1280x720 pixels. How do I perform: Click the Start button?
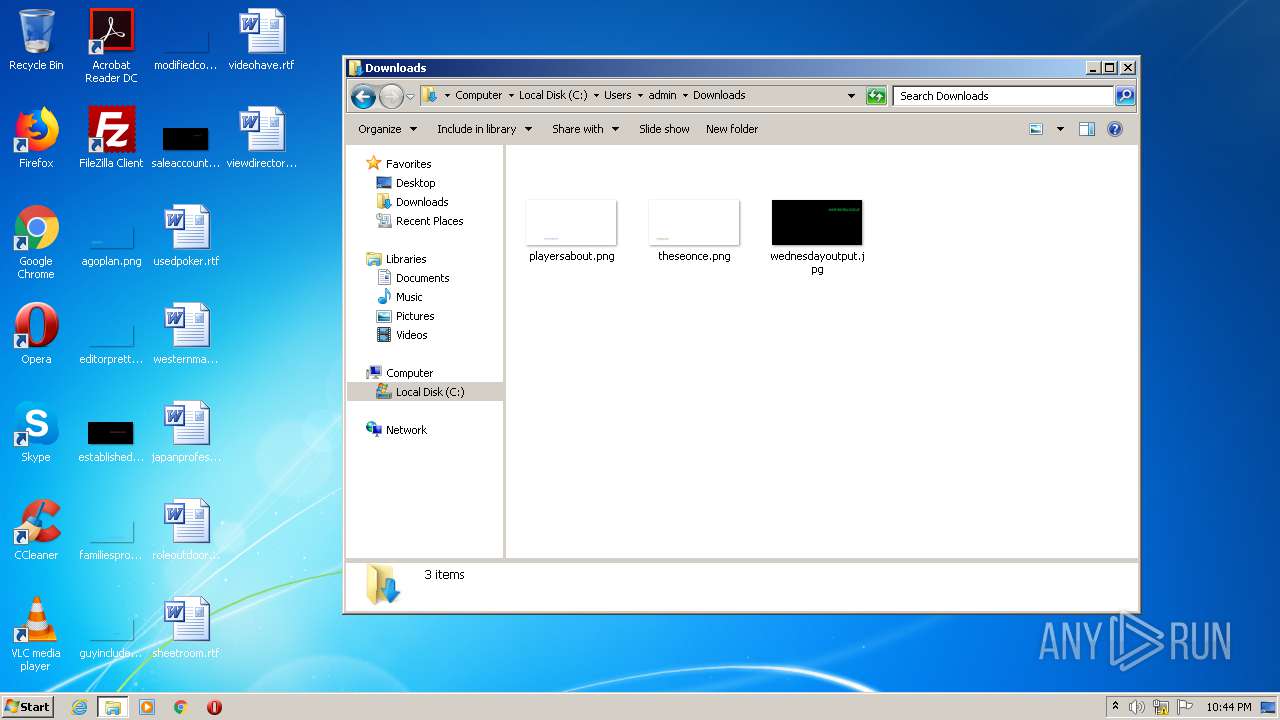click(x=28, y=707)
